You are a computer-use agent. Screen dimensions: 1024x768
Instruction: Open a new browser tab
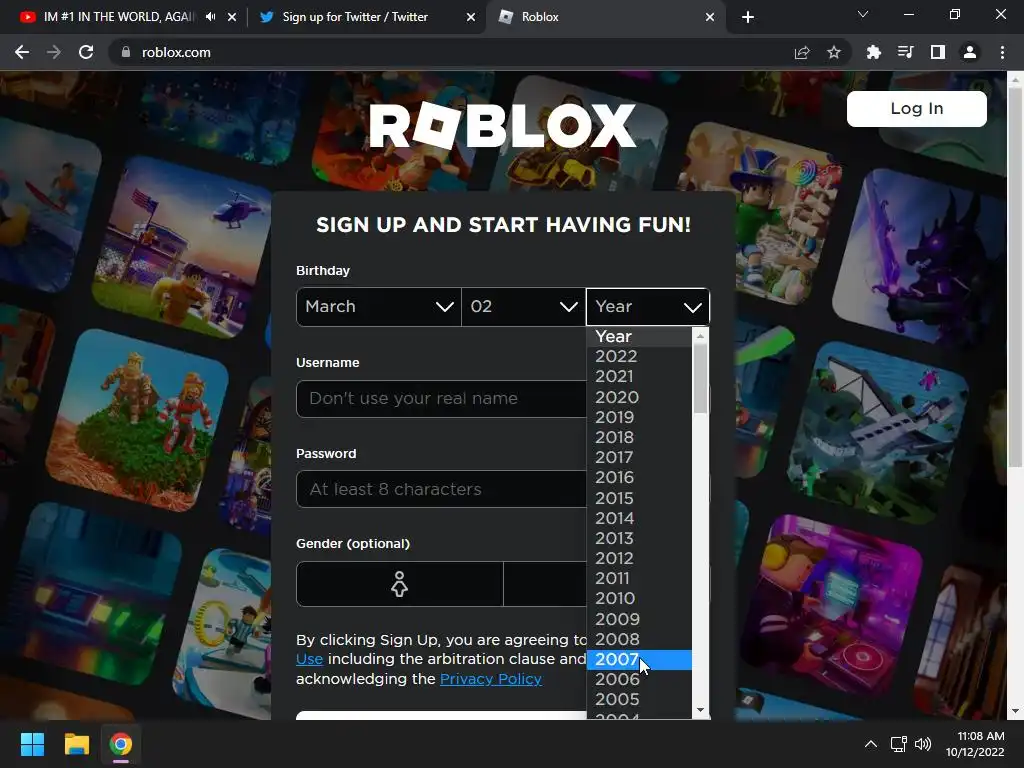click(x=748, y=18)
